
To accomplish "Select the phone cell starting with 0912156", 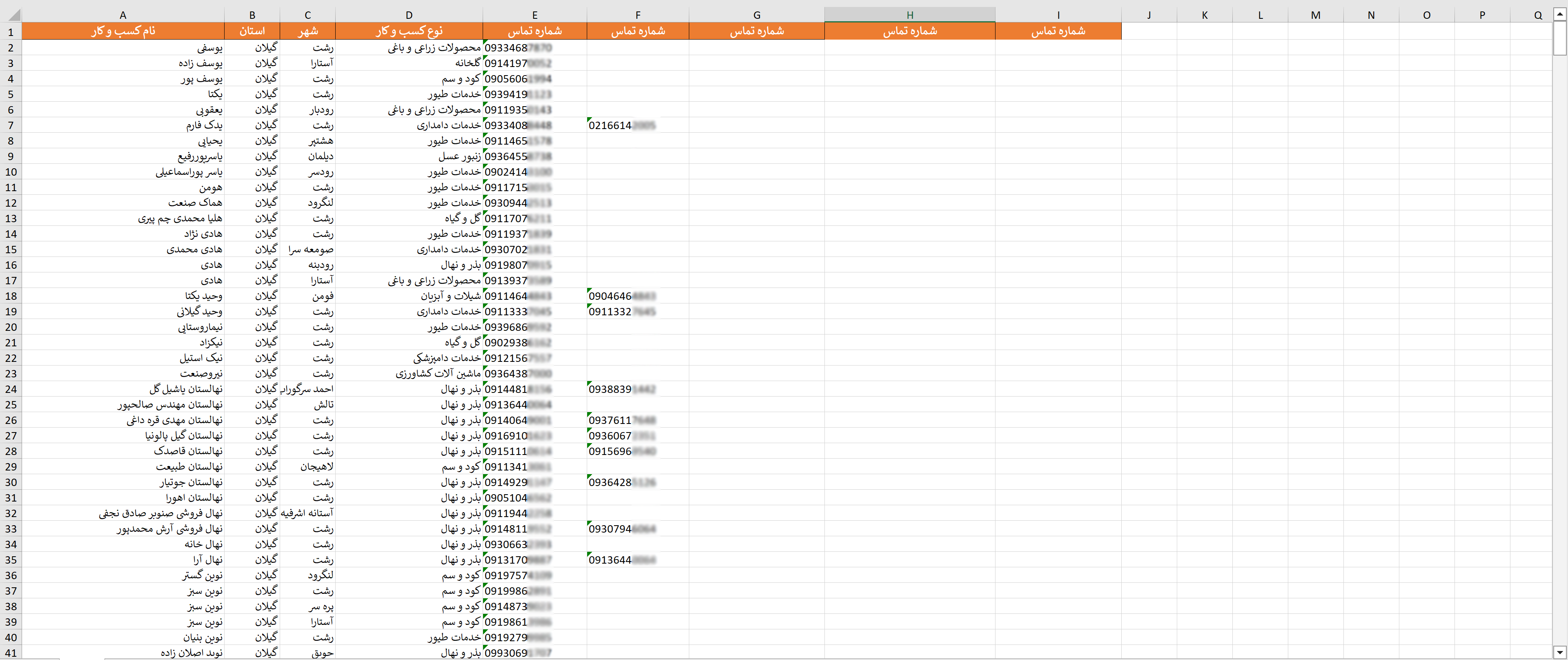I will tap(535, 358).
